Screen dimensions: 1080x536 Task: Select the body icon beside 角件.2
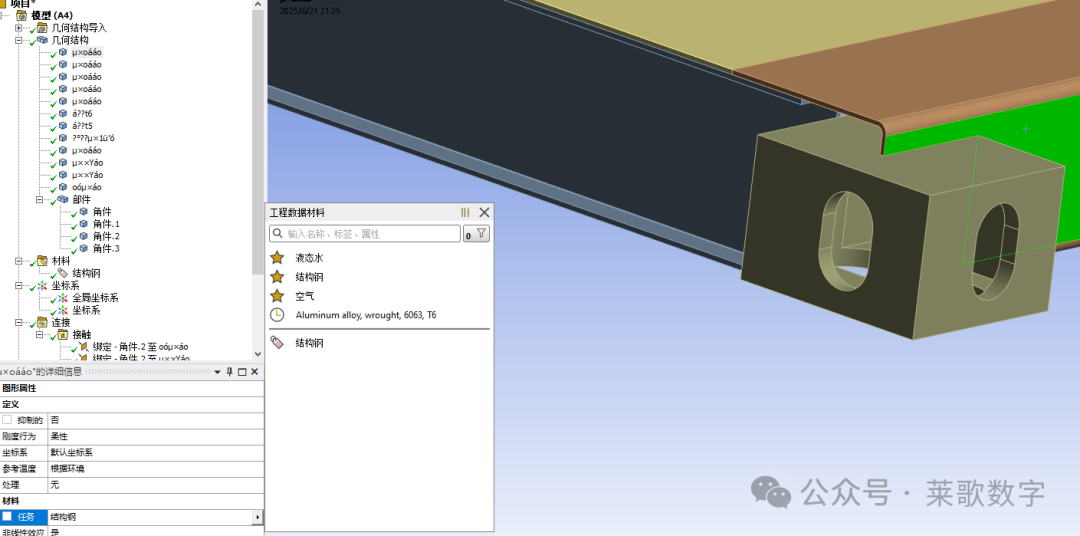[x=83, y=236]
